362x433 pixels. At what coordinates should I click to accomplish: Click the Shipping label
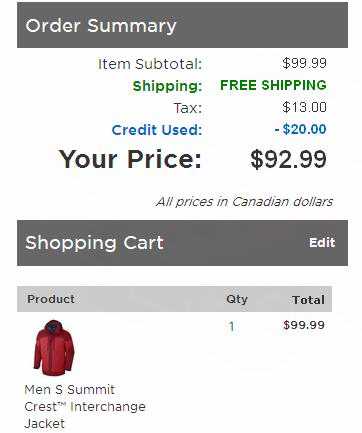167,86
